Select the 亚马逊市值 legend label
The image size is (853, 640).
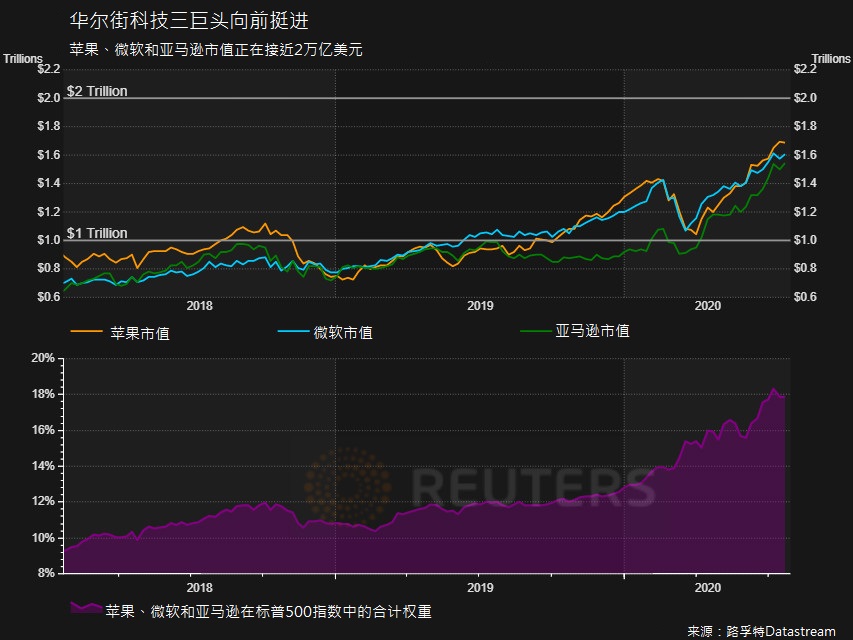pyautogui.click(x=592, y=330)
